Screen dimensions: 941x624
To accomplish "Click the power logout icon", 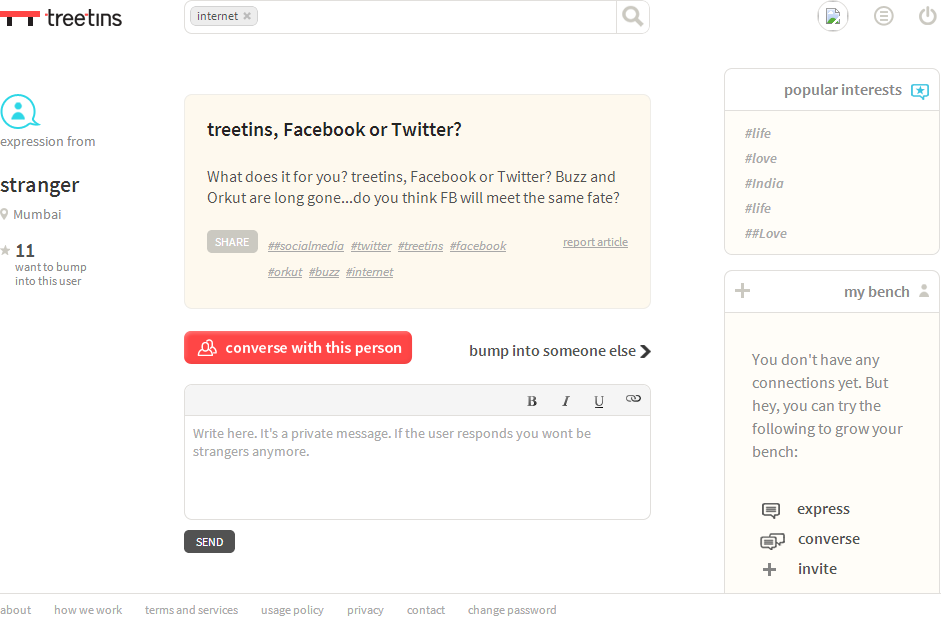I will pyautogui.click(x=927, y=16).
